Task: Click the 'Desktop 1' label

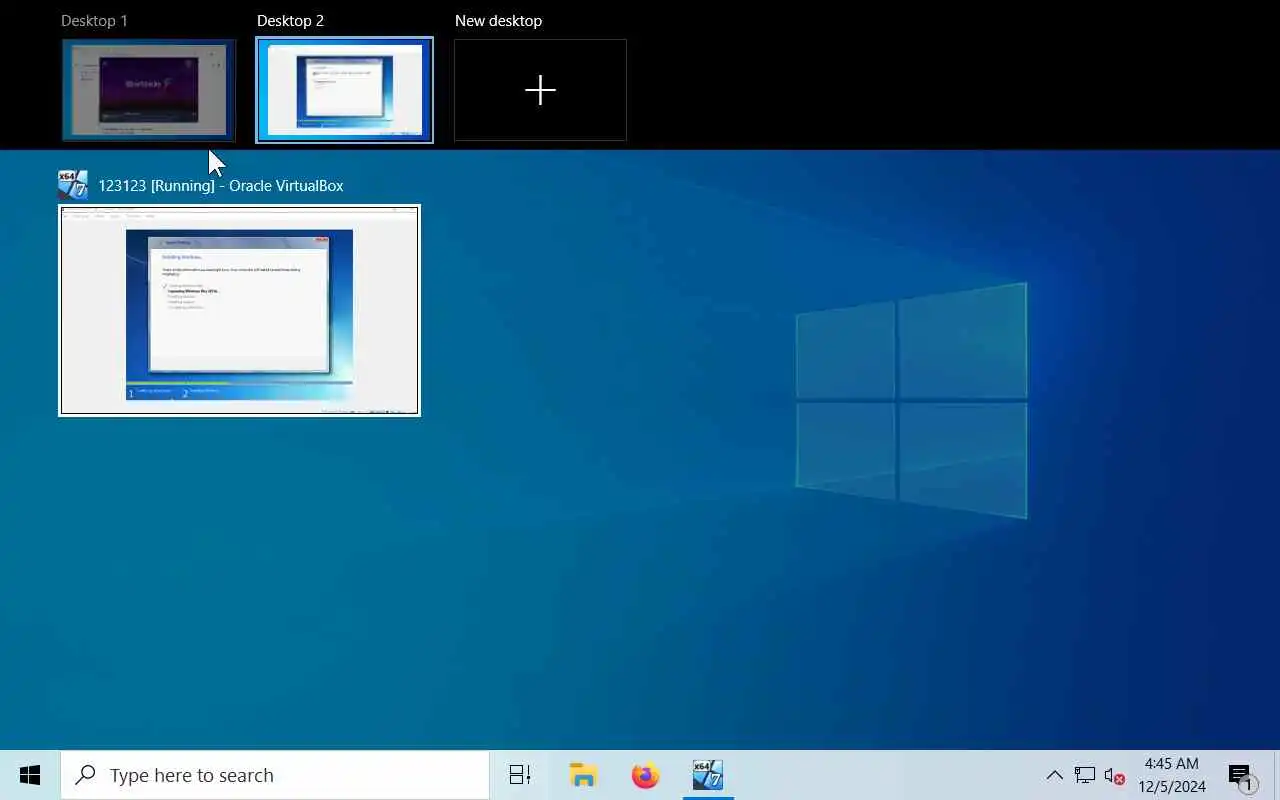Action: [94, 21]
